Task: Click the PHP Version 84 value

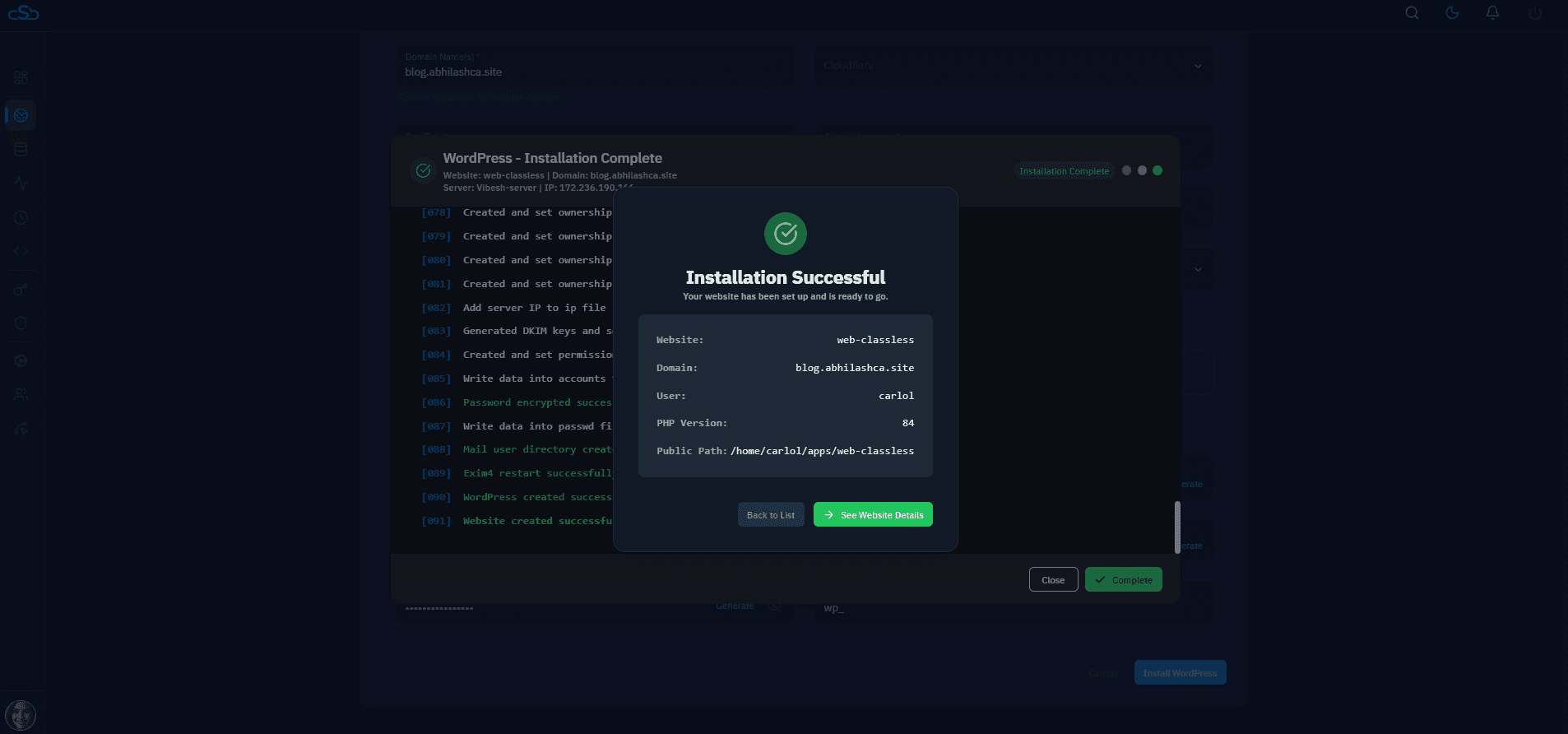Action: (x=908, y=423)
